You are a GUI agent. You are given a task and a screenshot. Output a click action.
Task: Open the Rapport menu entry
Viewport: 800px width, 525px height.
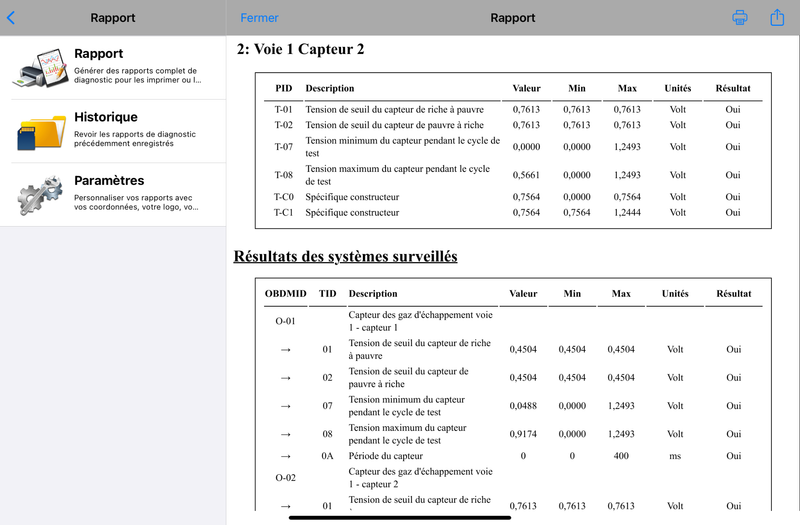[x=113, y=67]
